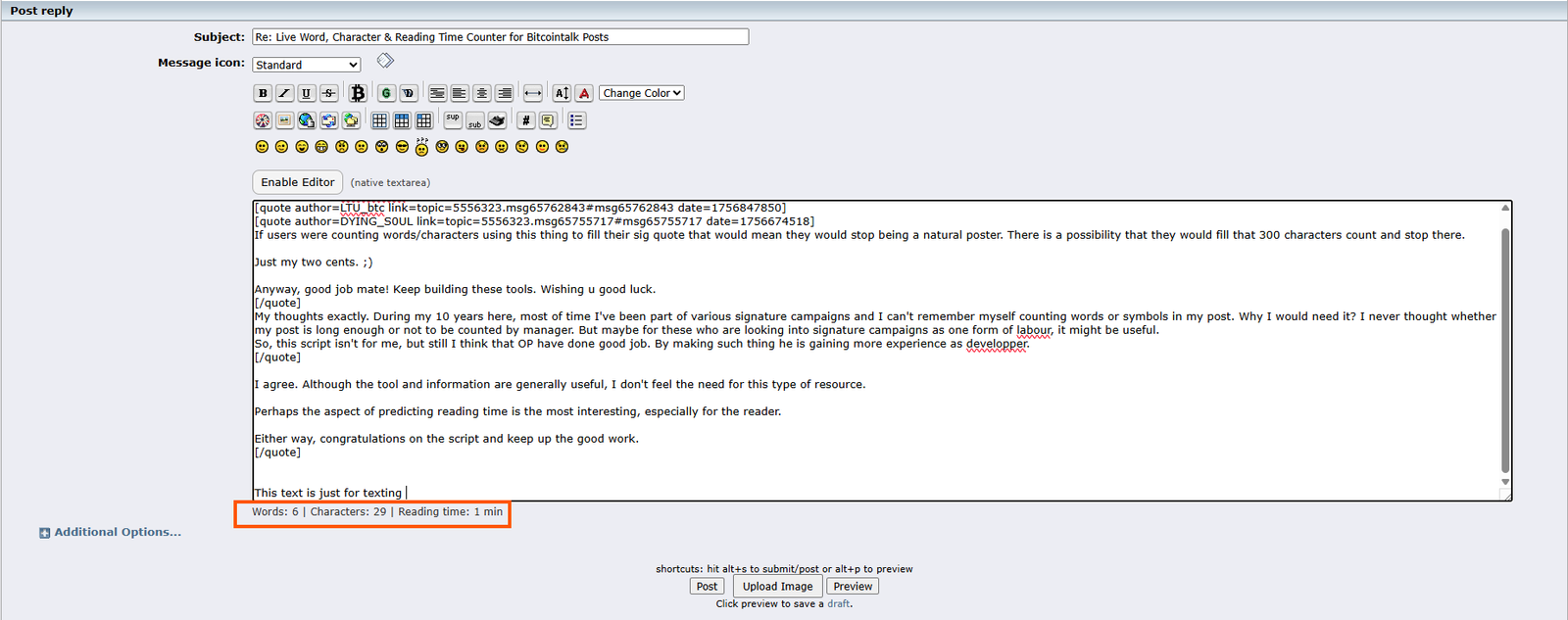Screen dimensions: 1568x620
Task: Click the Preview button
Action: coord(853,587)
